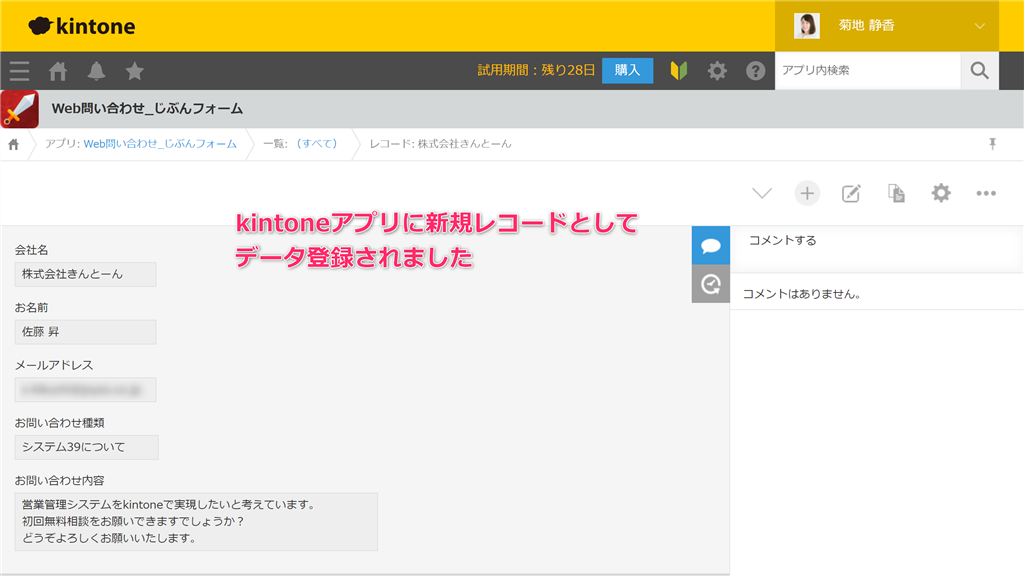Duplicate the record with copy icon
The width and height of the screenshot is (1024, 576).
pos(896,193)
